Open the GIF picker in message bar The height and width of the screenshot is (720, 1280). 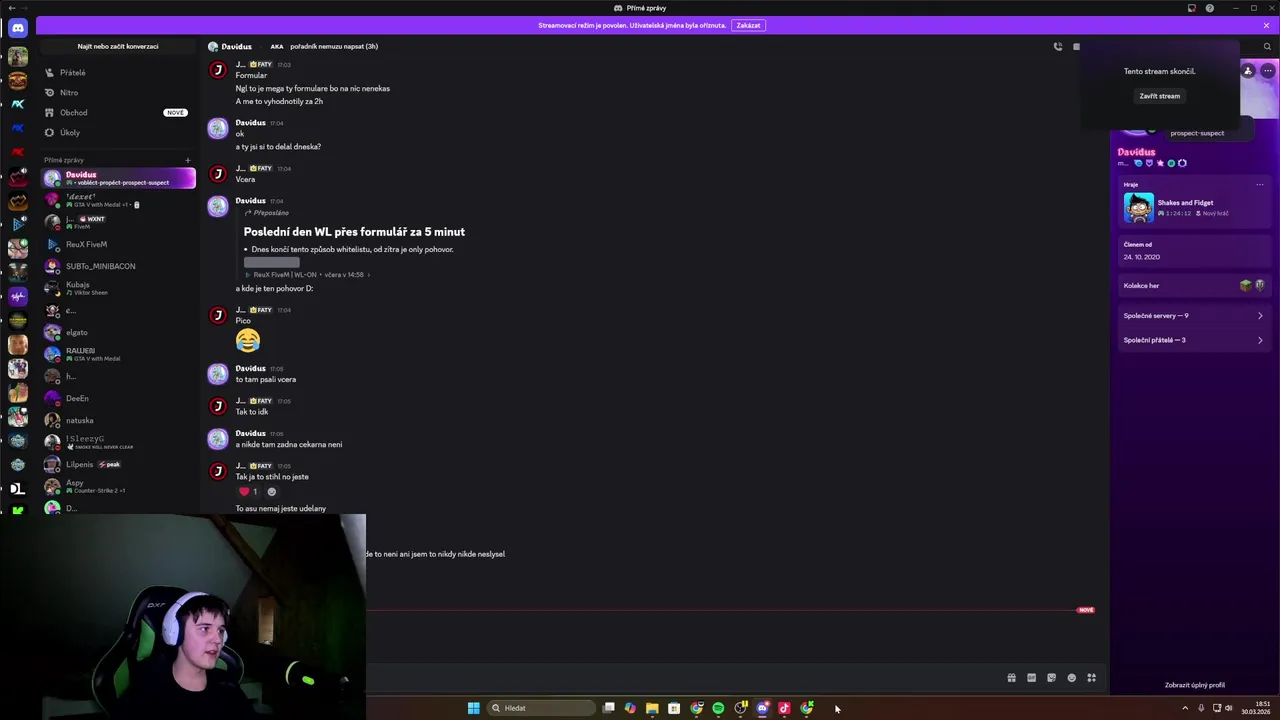coord(1031,678)
